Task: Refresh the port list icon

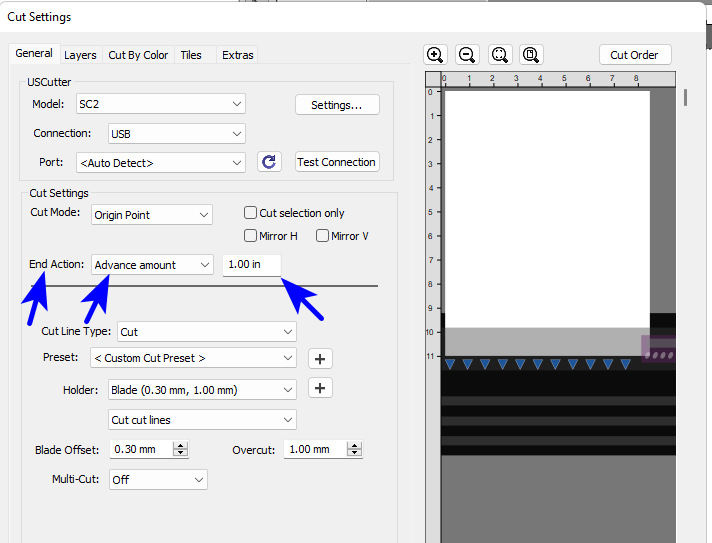Action: (x=269, y=162)
